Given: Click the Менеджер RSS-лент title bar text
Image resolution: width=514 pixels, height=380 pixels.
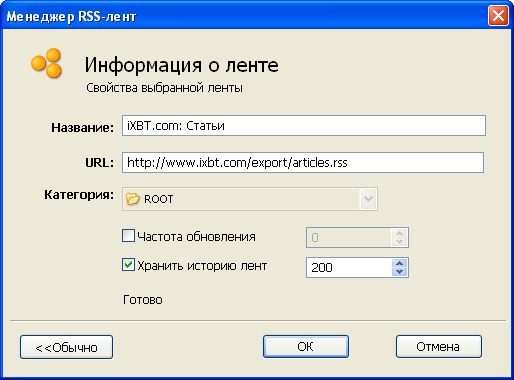Looking at the screenshot, I should pos(71,17).
